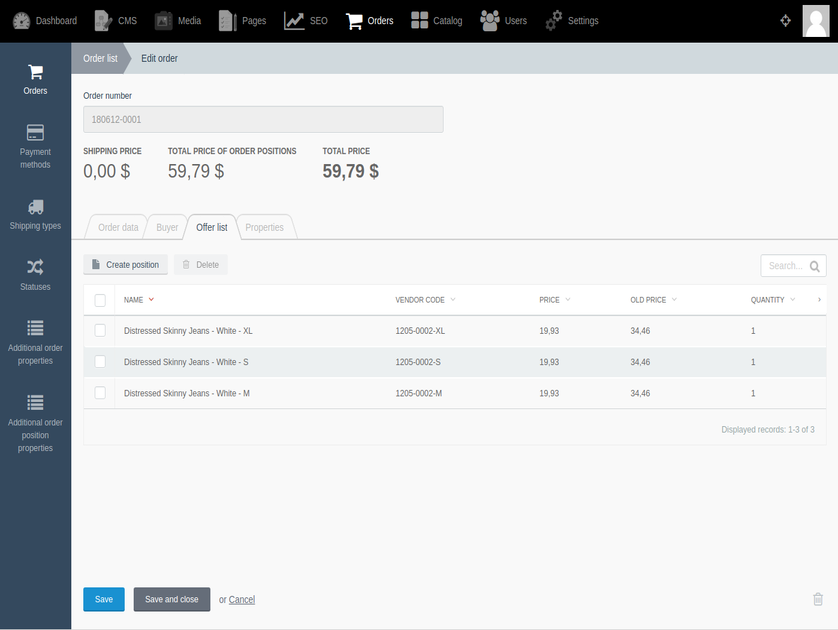Click Edit order breadcrumb
The width and height of the screenshot is (838, 630).
[159, 58]
